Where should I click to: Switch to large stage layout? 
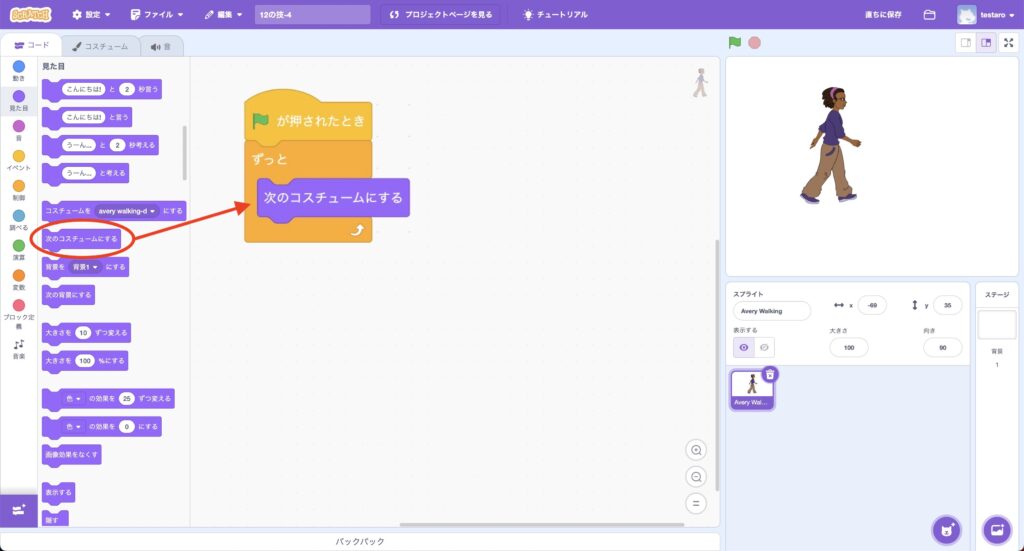(x=986, y=43)
